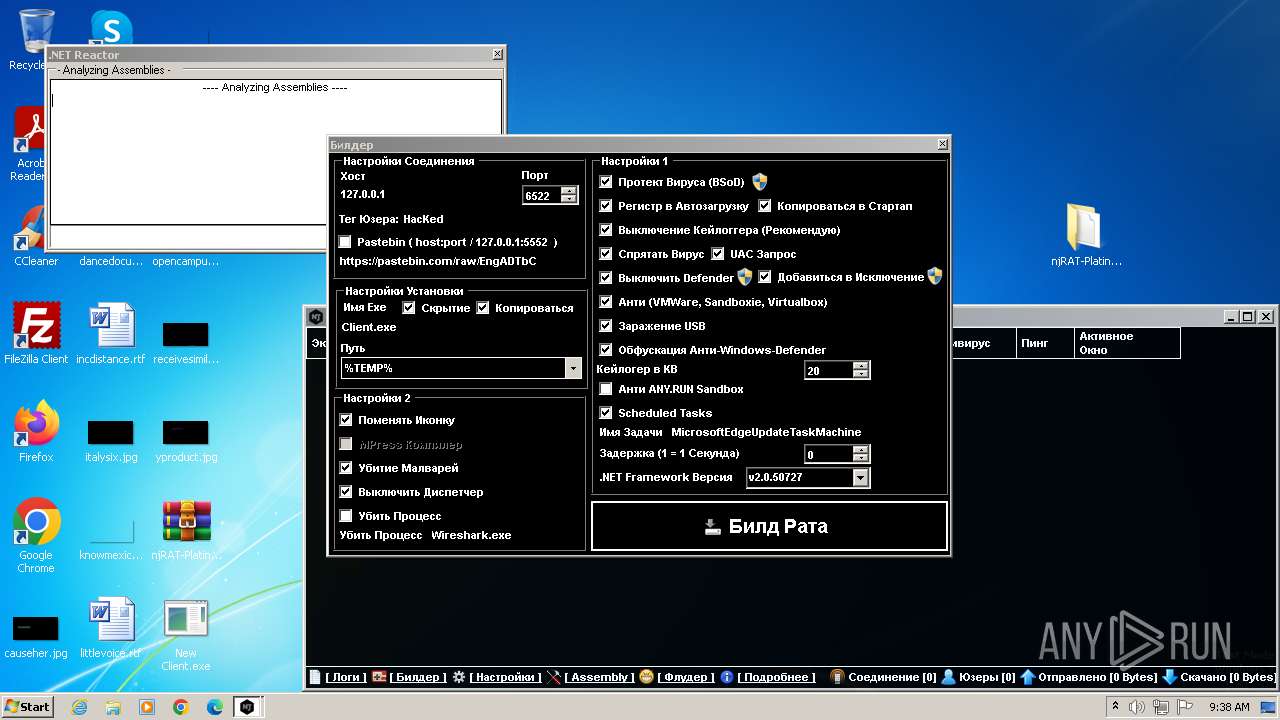Toggle Выключение Кейлоггера checkbox

click(x=605, y=230)
